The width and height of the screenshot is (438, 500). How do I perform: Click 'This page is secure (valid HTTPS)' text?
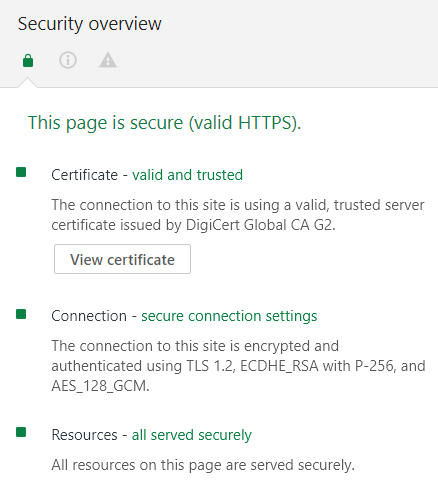tap(164, 123)
